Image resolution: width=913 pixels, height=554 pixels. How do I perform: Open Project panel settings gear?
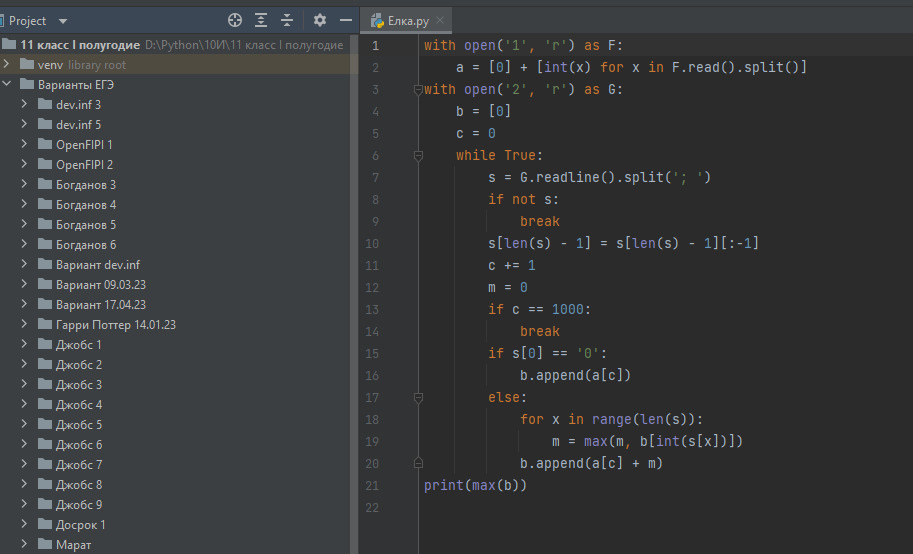(x=320, y=20)
